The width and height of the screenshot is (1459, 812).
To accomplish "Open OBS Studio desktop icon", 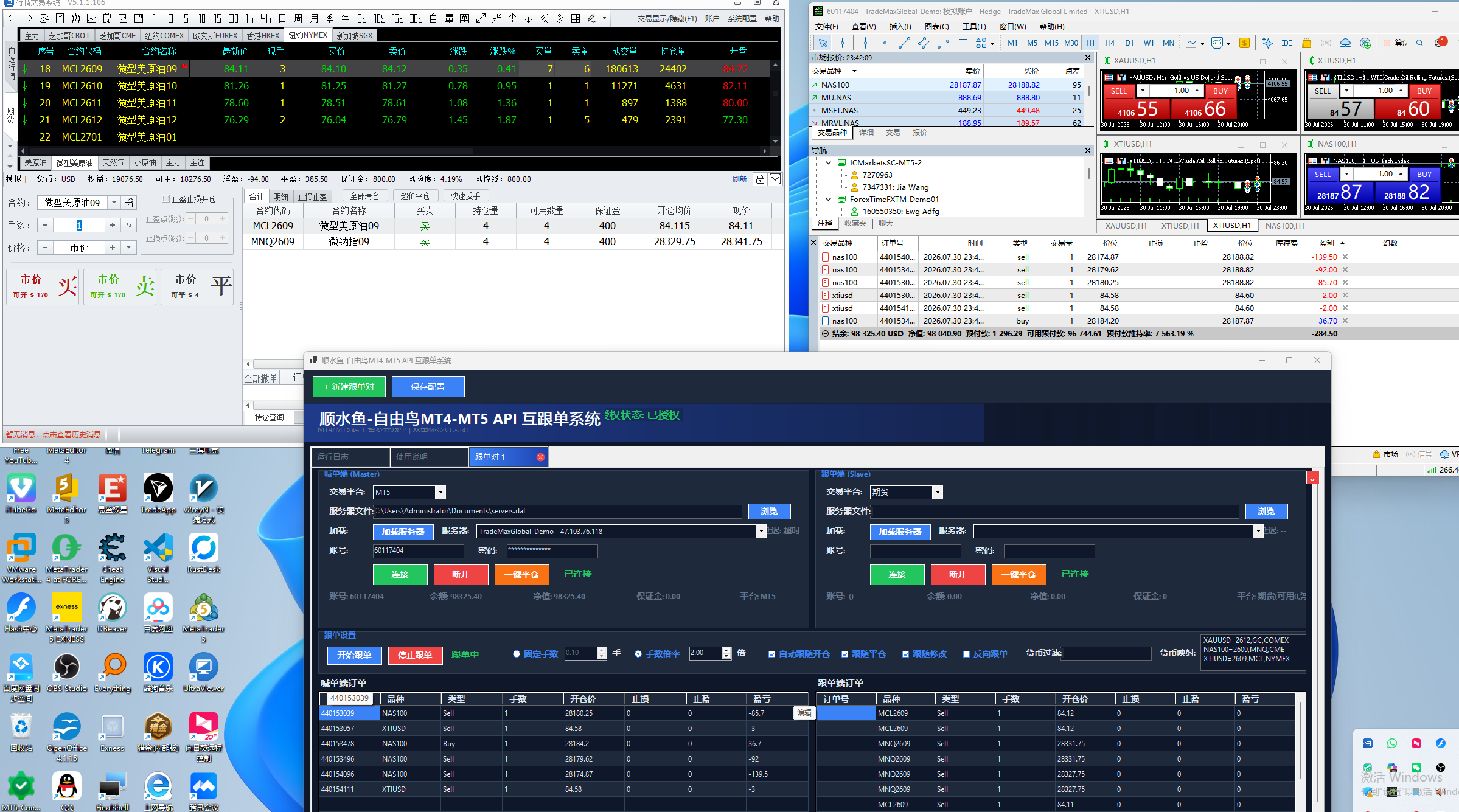I will [x=66, y=671].
